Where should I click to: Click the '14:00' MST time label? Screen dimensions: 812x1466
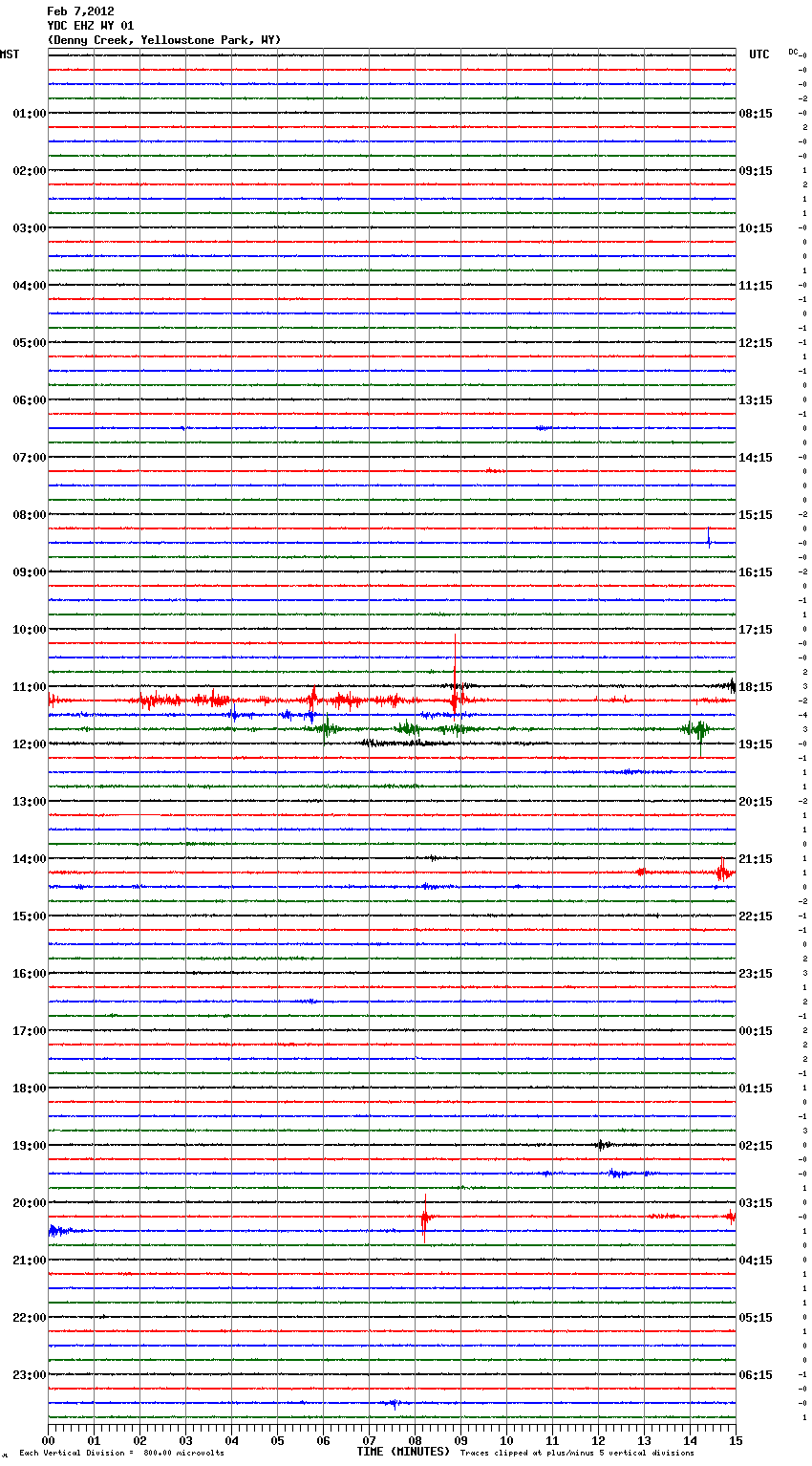29,858
